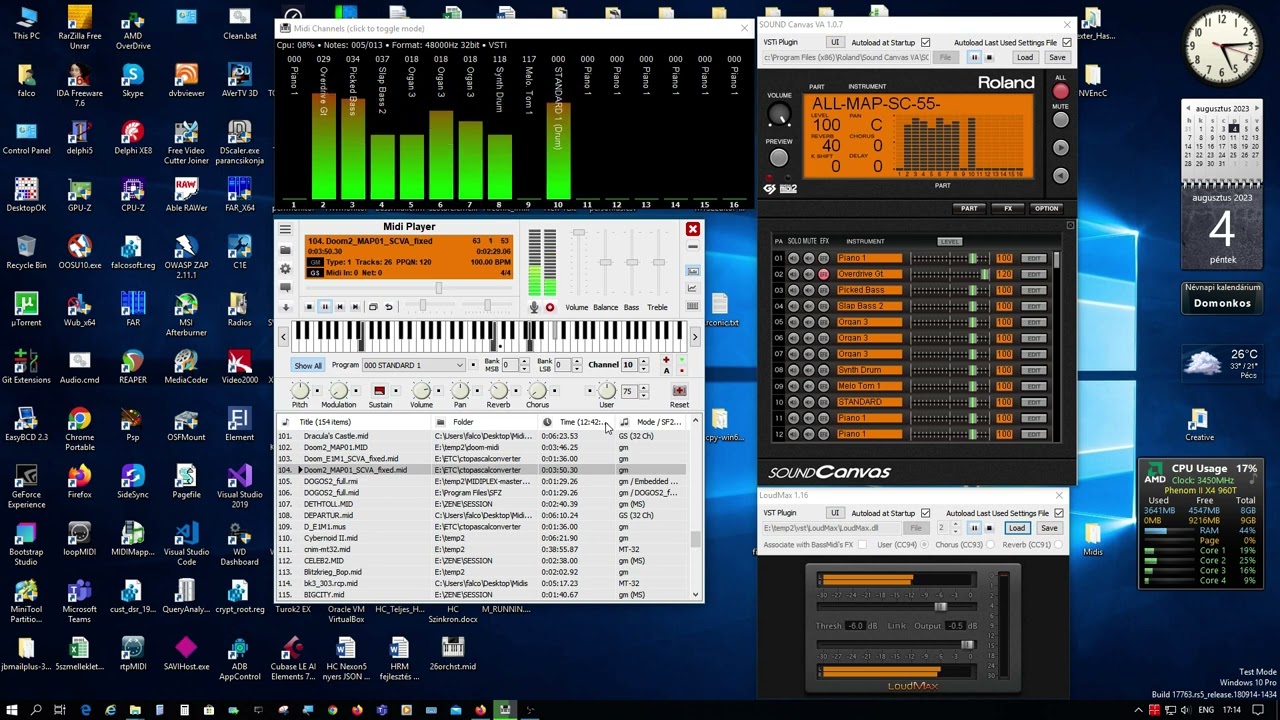This screenshot has height=720, width=1280.
Task: Start recording with red record button
Action: coord(549,307)
